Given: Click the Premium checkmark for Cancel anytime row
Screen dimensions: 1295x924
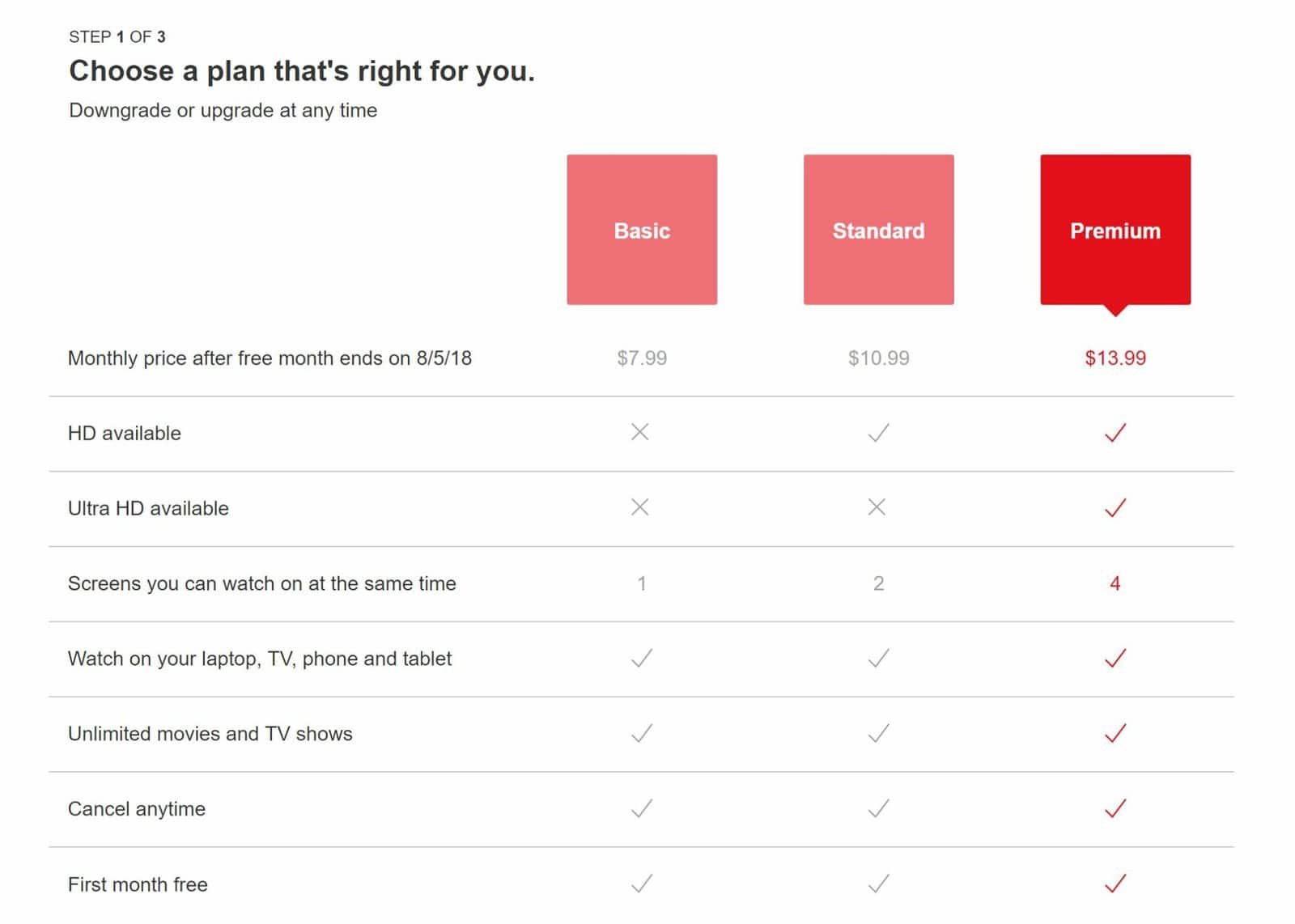Looking at the screenshot, I should 1115,808.
